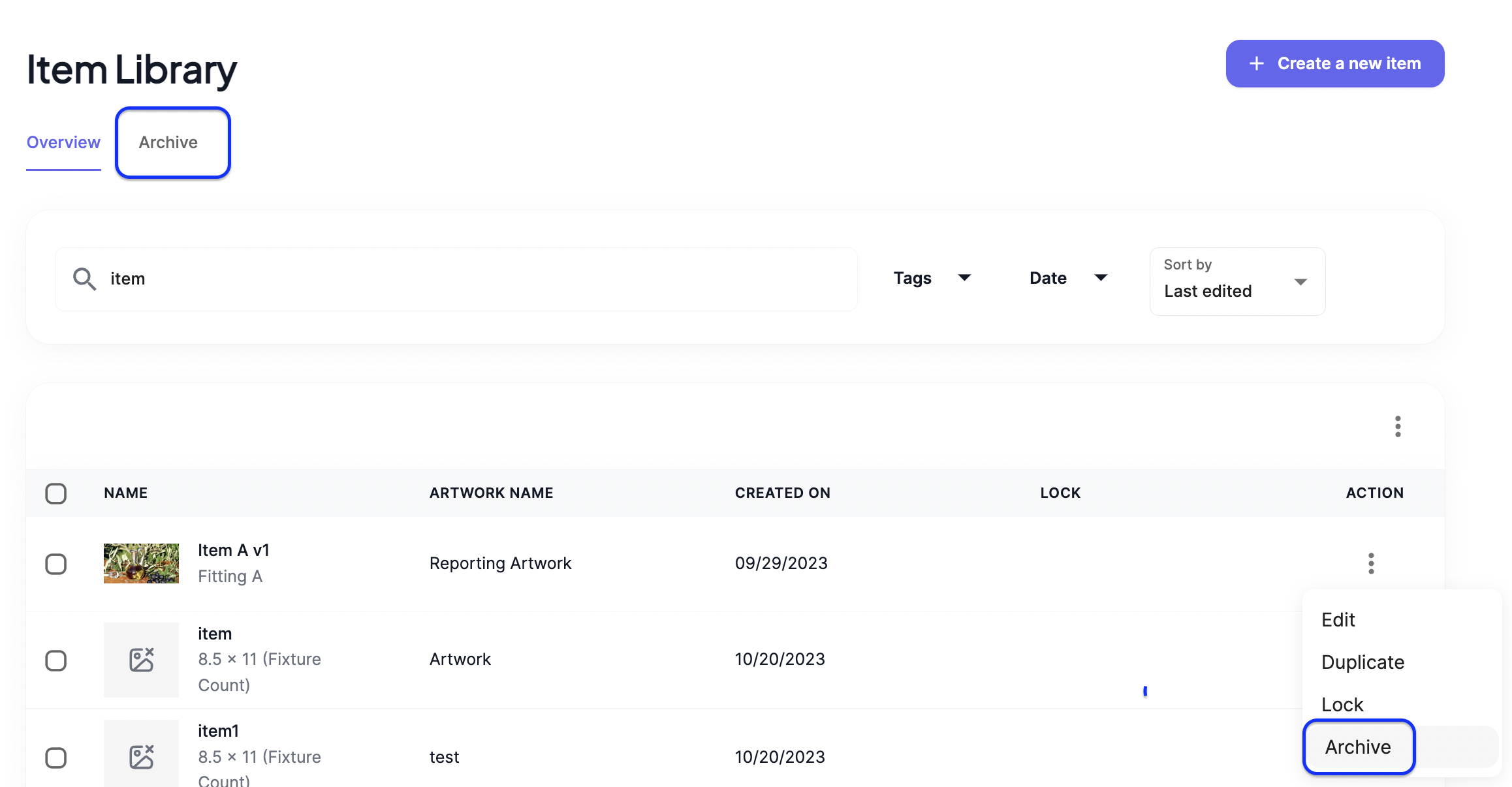The width and height of the screenshot is (1512, 787).
Task: Click placeholder image icon for 'item1'
Action: coord(141,756)
